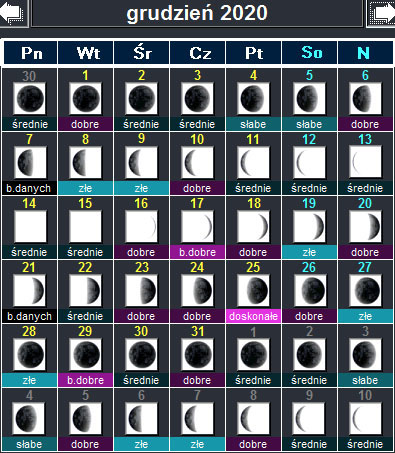Click new moon icon for December 15

click(85, 227)
